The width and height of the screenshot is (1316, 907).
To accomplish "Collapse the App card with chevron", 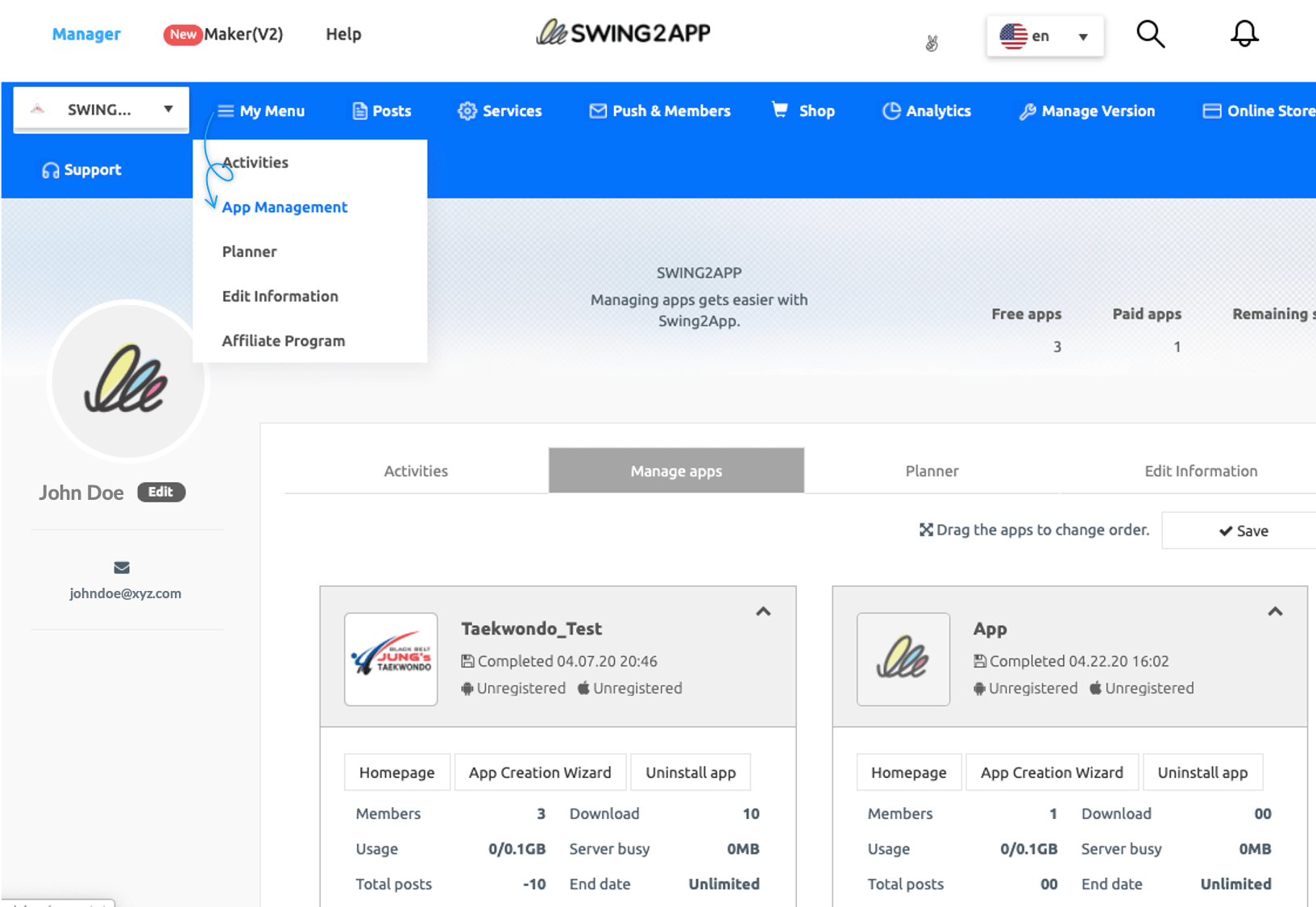I will 1275,612.
